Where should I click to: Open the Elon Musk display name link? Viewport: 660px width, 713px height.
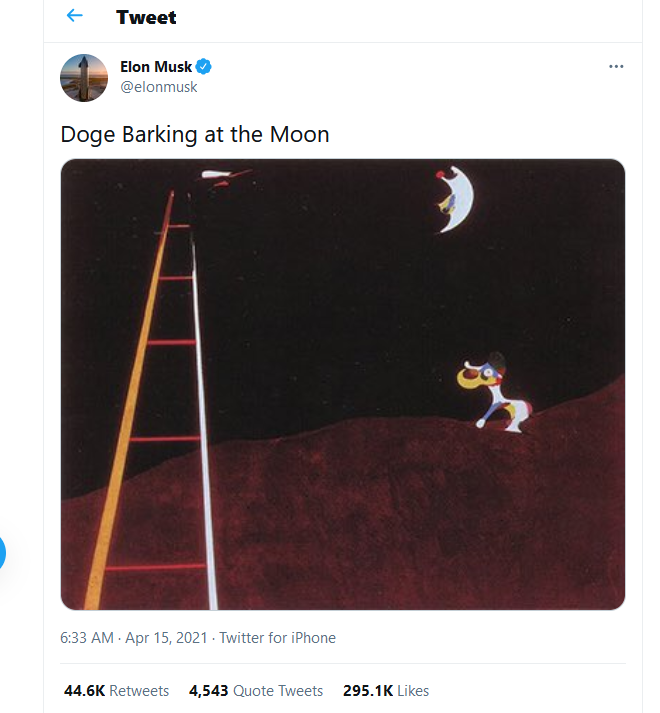(155, 67)
